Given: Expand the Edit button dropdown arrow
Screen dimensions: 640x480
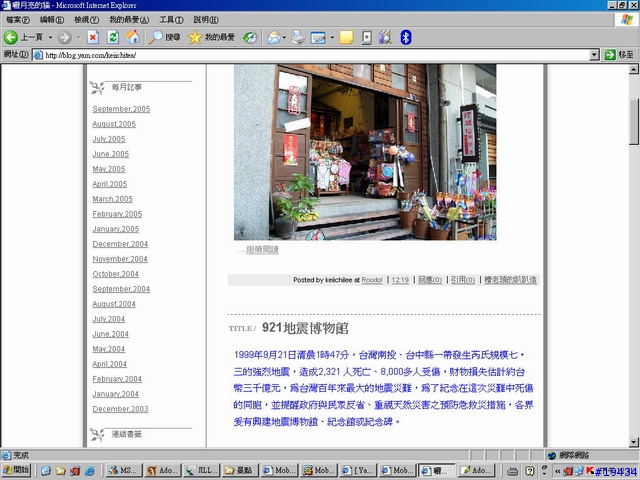Looking at the screenshot, I should pyautogui.click(x=332, y=38).
